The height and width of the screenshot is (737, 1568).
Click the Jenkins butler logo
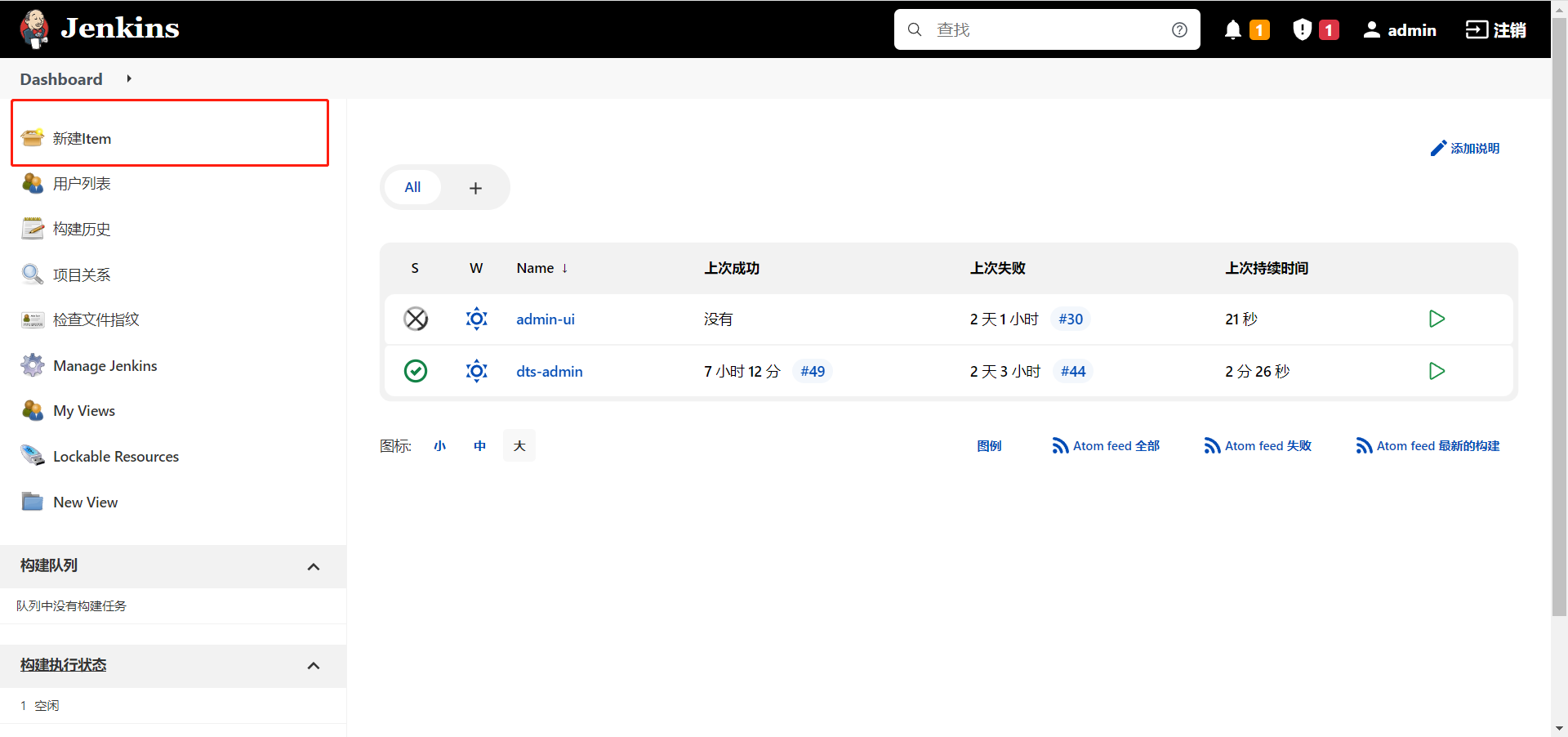[x=34, y=29]
